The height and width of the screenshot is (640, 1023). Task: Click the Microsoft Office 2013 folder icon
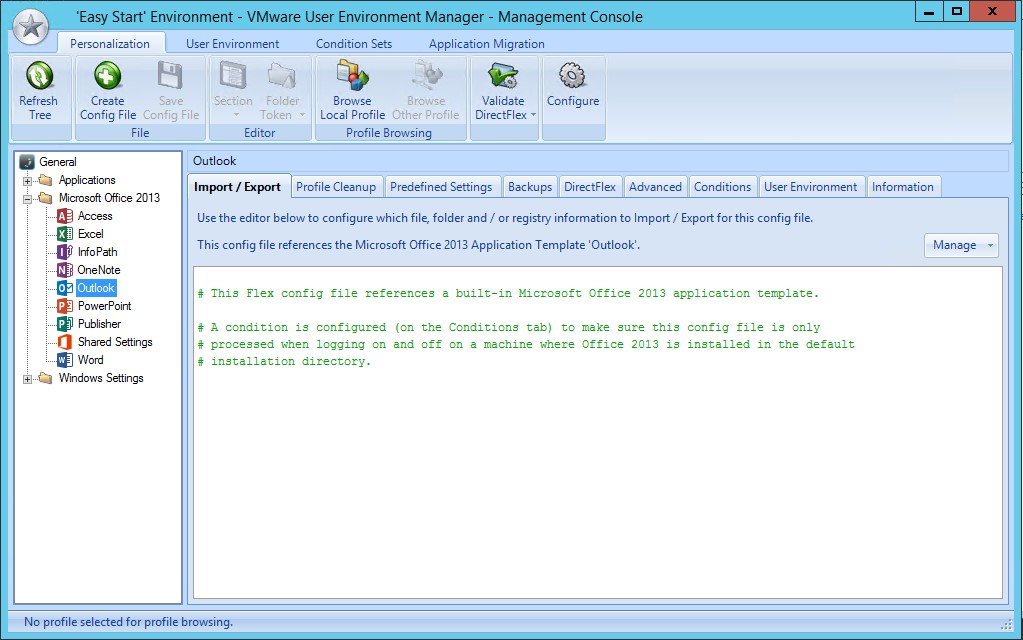(45, 198)
